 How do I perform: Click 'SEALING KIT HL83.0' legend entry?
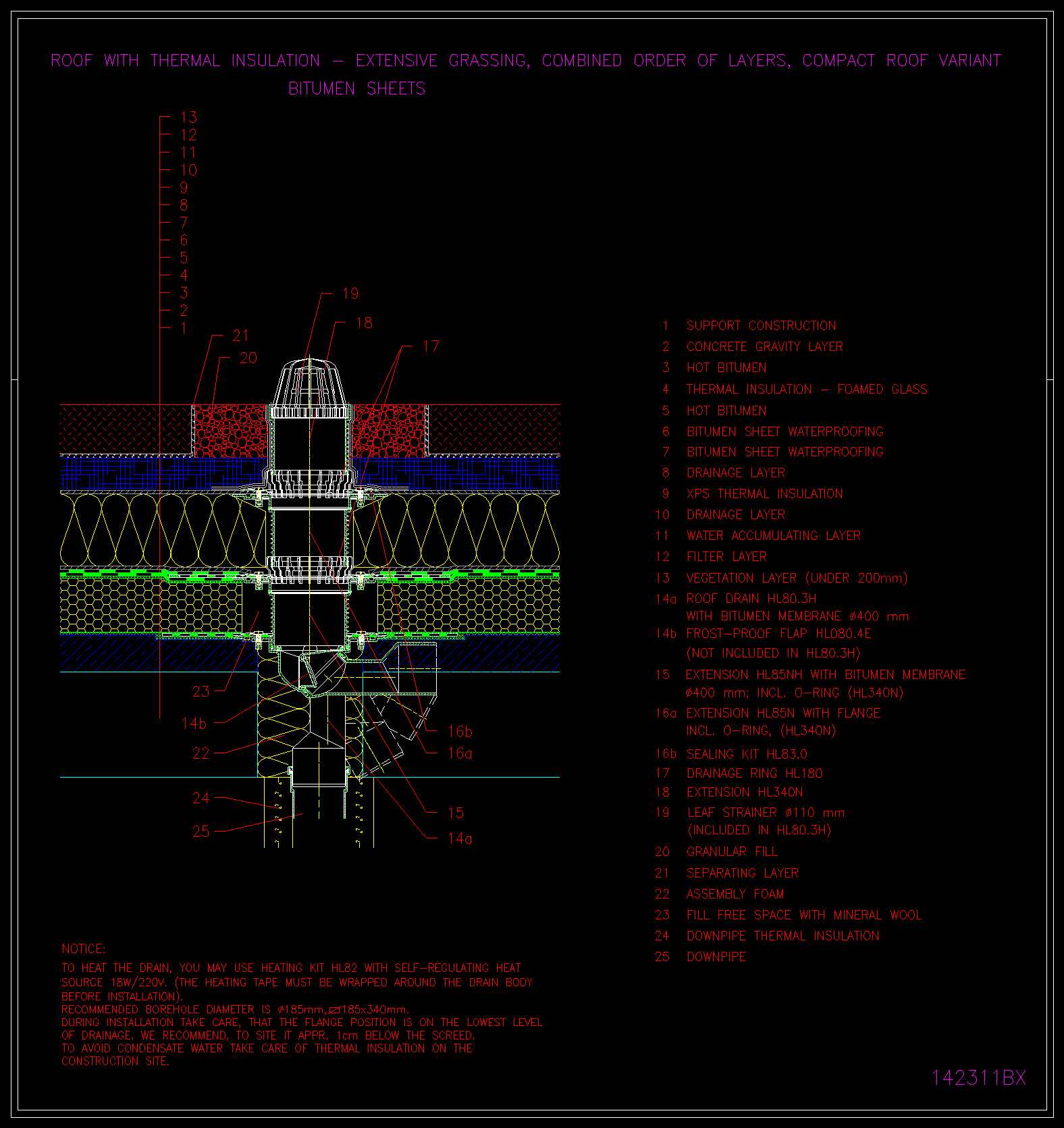747,755
